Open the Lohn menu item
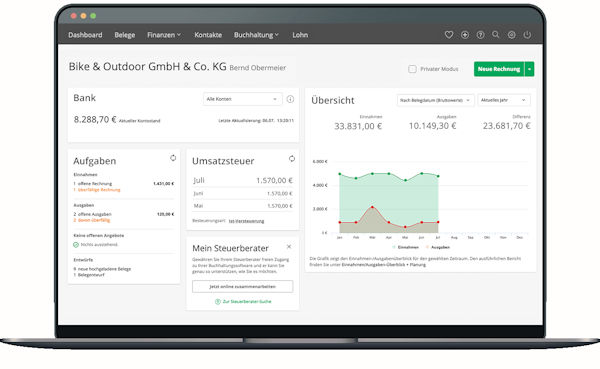 pos(300,35)
